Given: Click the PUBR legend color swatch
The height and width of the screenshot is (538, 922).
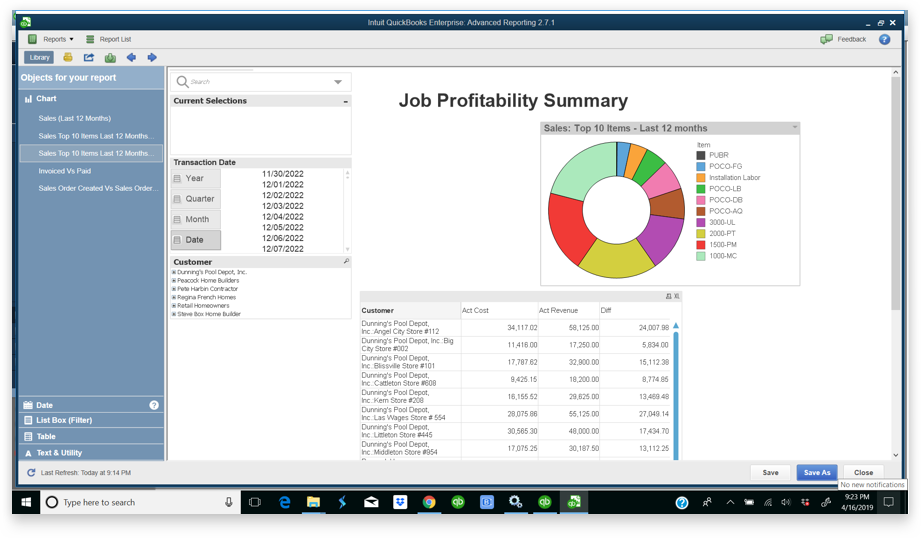Looking at the screenshot, I should point(701,155).
